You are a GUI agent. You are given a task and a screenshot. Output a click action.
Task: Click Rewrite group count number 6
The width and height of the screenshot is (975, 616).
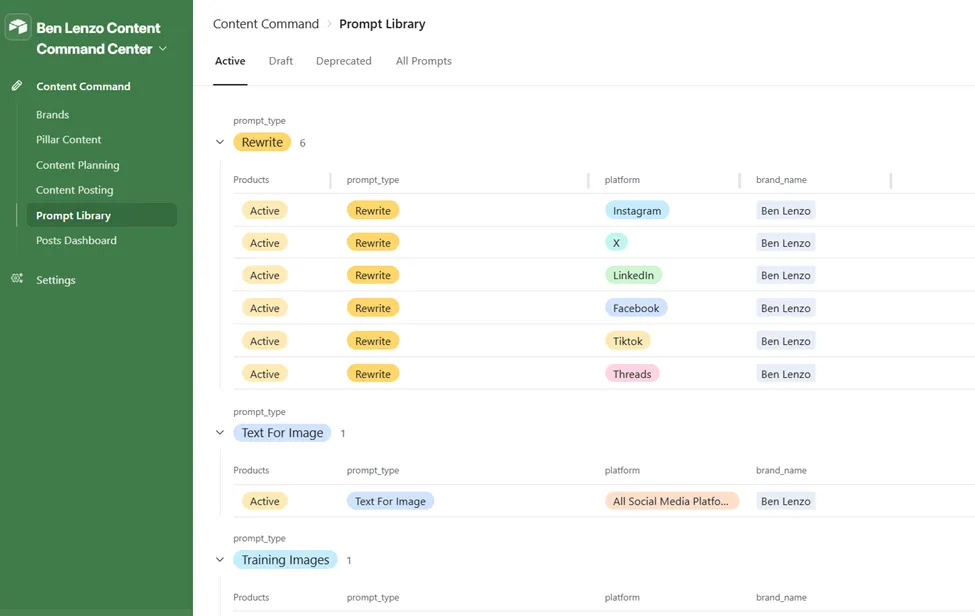[x=302, y=143]
